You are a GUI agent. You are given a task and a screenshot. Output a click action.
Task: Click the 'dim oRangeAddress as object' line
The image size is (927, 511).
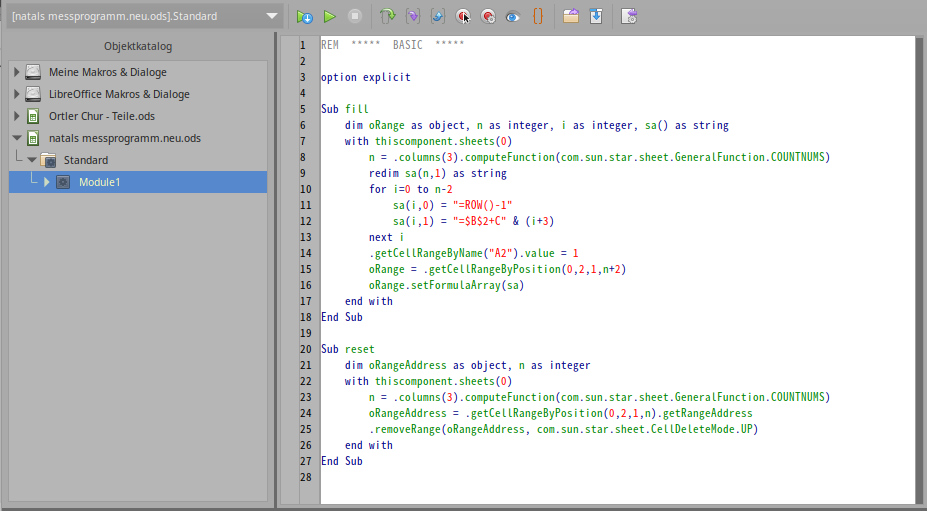[x=467, y=365]
